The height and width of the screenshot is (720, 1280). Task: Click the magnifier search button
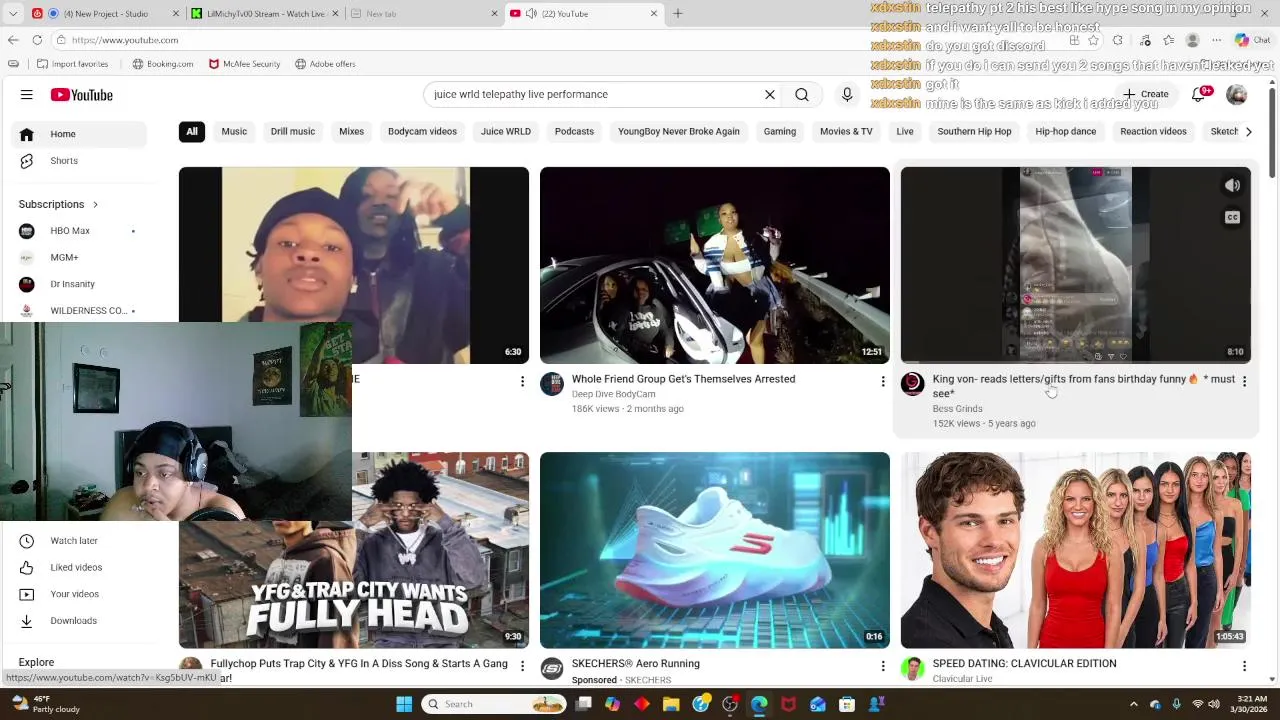click(802, 95)
